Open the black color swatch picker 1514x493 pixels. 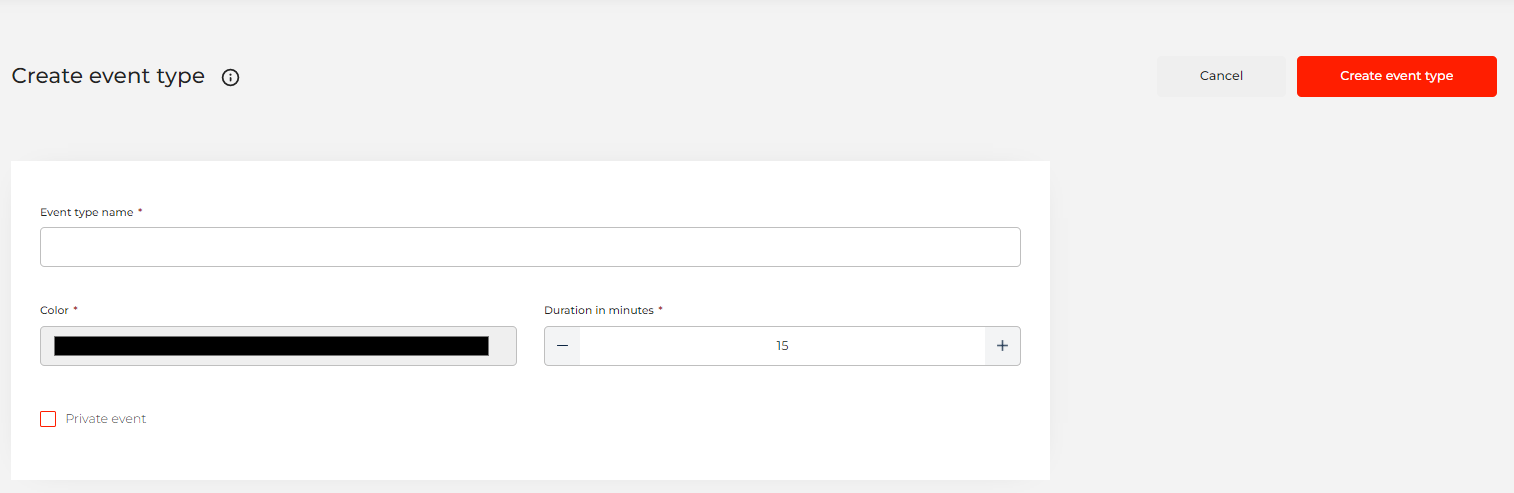271,346
